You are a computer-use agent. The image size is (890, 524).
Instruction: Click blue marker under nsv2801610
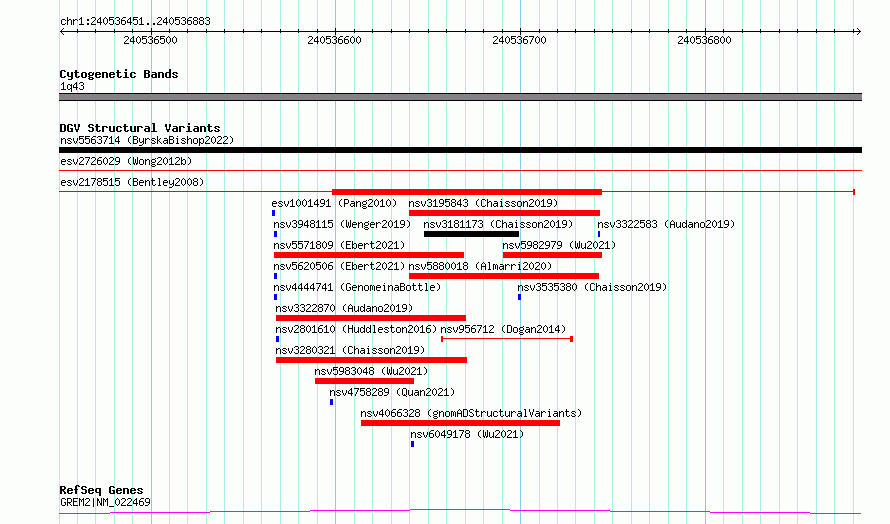click(x=278, y=339)
